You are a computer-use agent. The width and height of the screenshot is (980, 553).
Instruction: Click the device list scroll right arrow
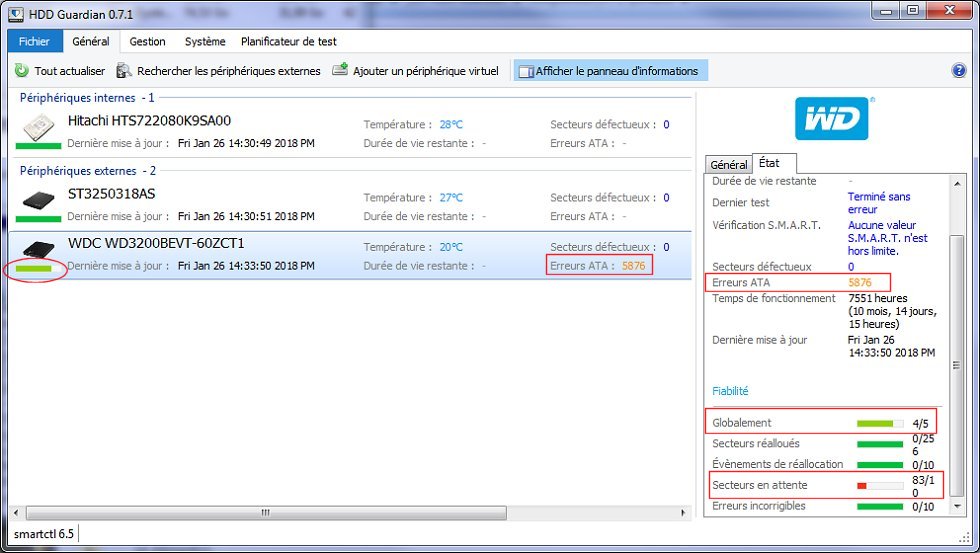coord(683,513)
